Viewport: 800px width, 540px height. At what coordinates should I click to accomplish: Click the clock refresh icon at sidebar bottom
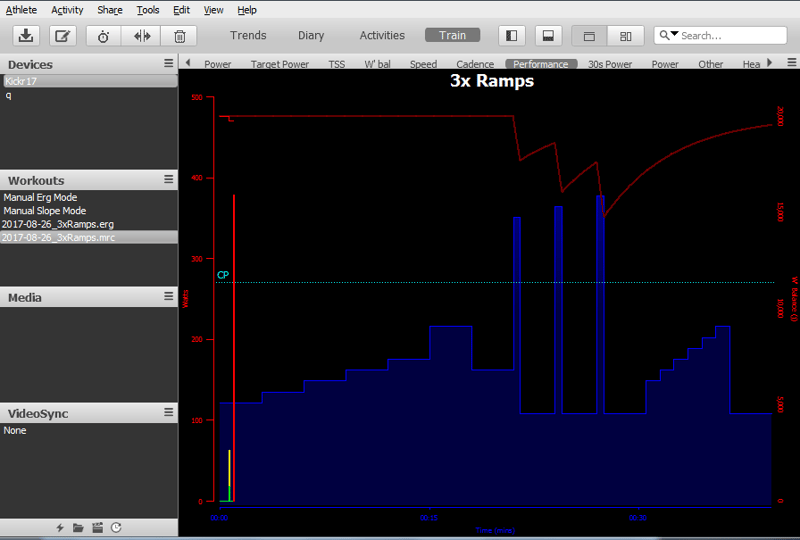pos(116,528)
